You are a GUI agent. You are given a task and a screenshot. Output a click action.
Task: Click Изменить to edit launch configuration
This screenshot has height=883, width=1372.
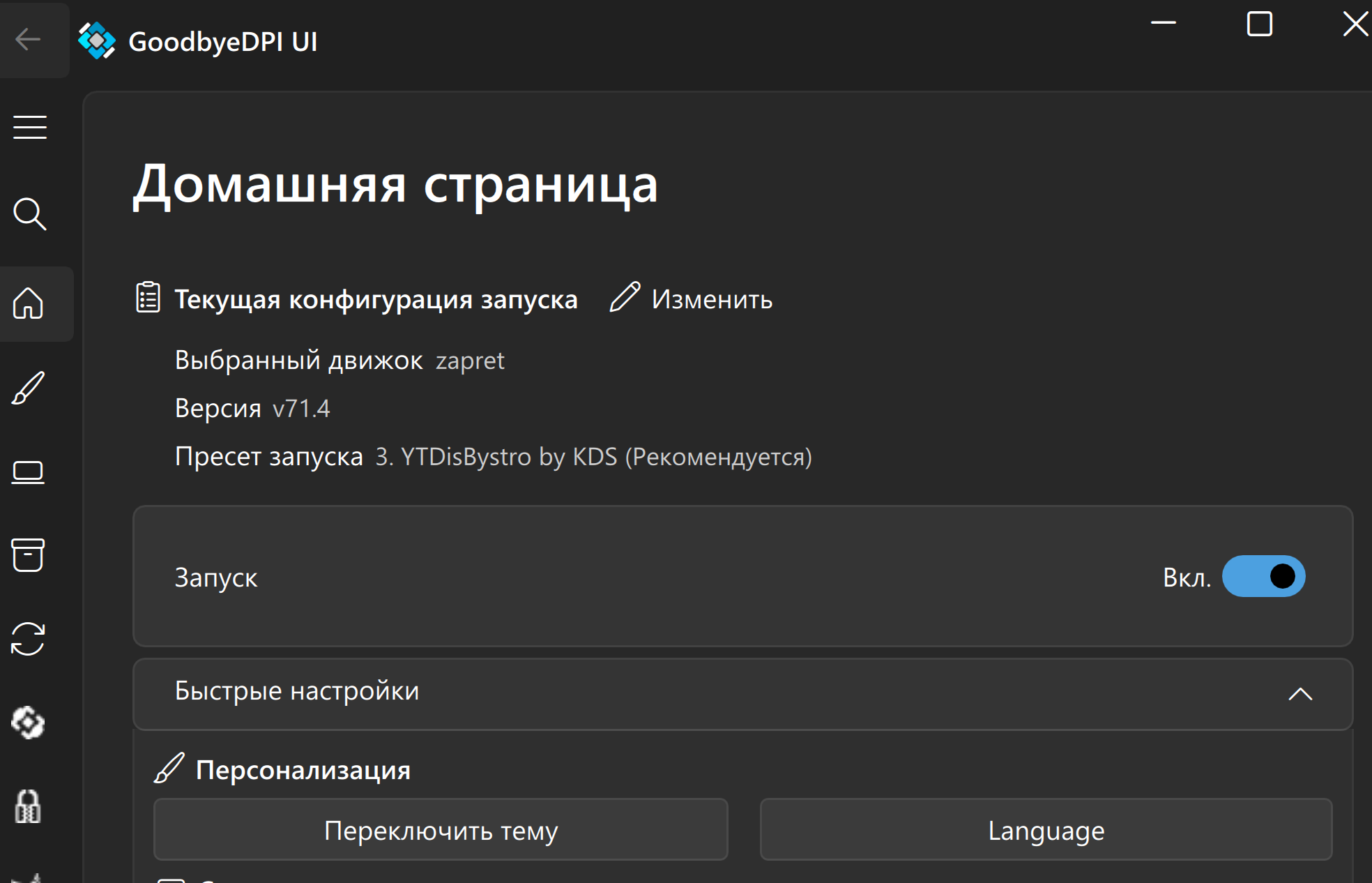click(x=712, y=299)
